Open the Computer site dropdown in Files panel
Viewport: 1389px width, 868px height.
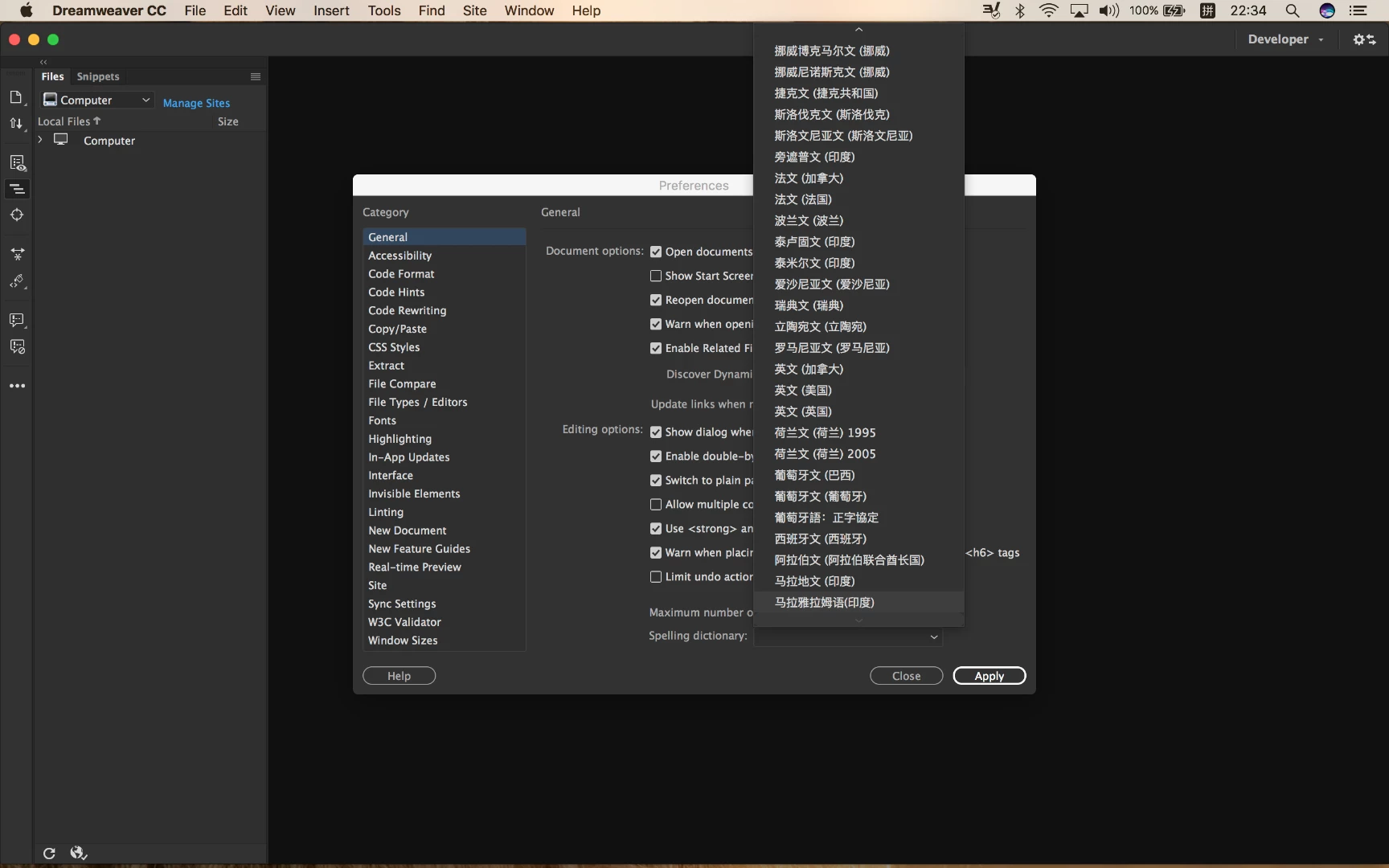coord(96,100)
